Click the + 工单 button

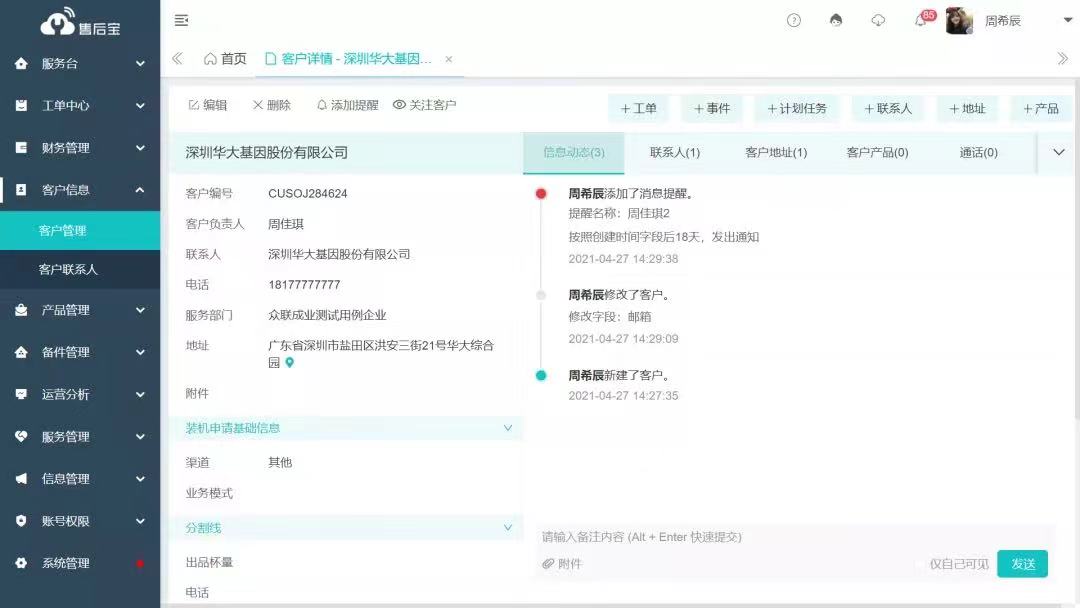click(639, 109)
